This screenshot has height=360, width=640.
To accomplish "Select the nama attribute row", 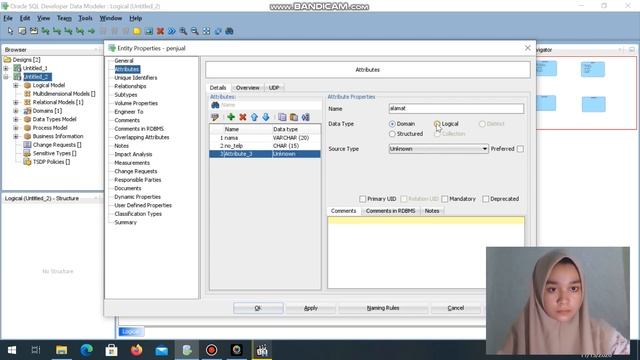I will pos(265,138).
